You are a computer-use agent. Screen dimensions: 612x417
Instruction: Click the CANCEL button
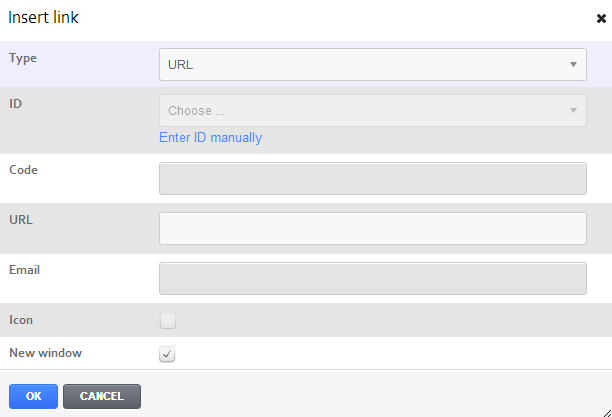coord(102,396)
